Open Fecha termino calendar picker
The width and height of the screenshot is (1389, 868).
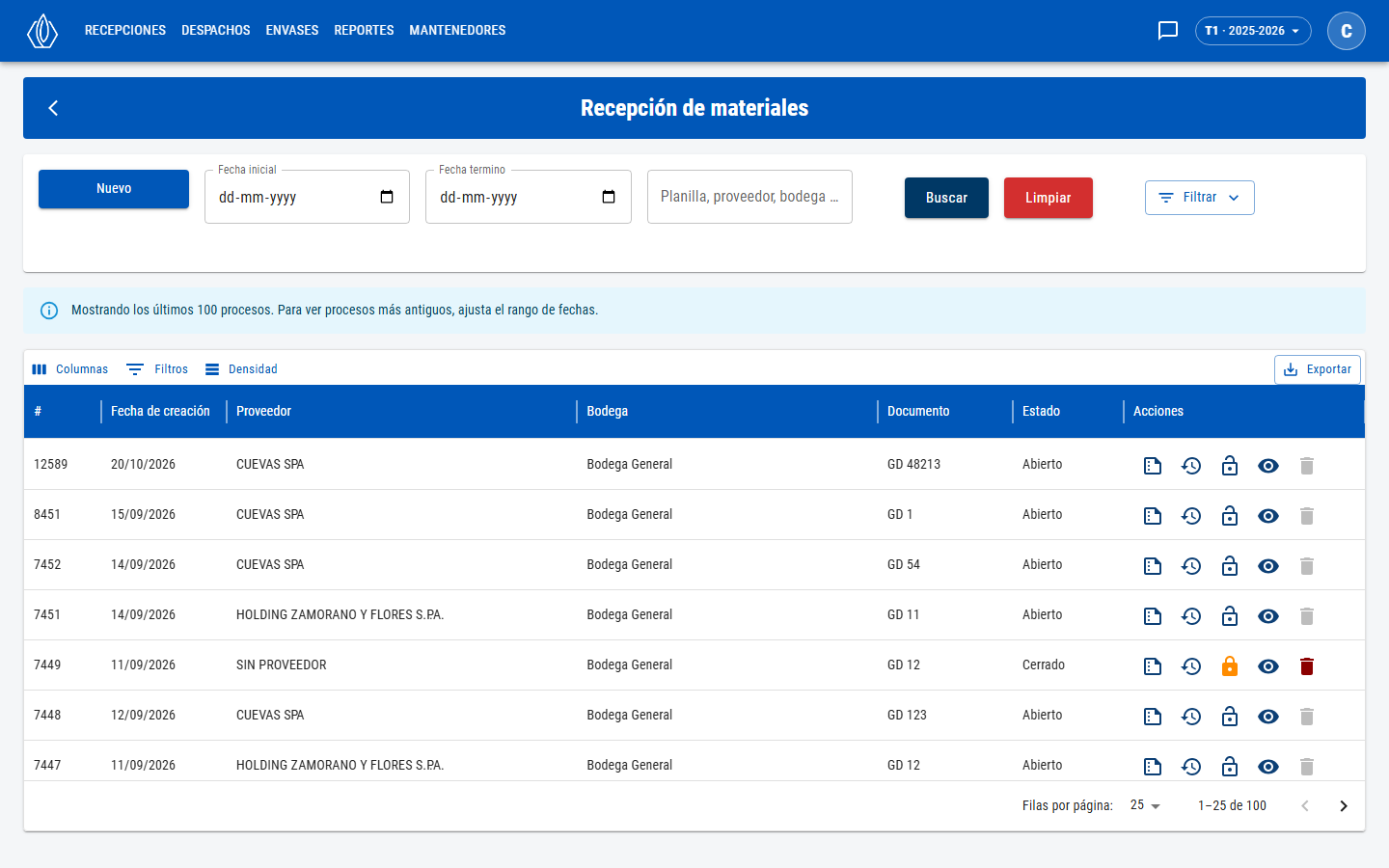pos(609,197)
